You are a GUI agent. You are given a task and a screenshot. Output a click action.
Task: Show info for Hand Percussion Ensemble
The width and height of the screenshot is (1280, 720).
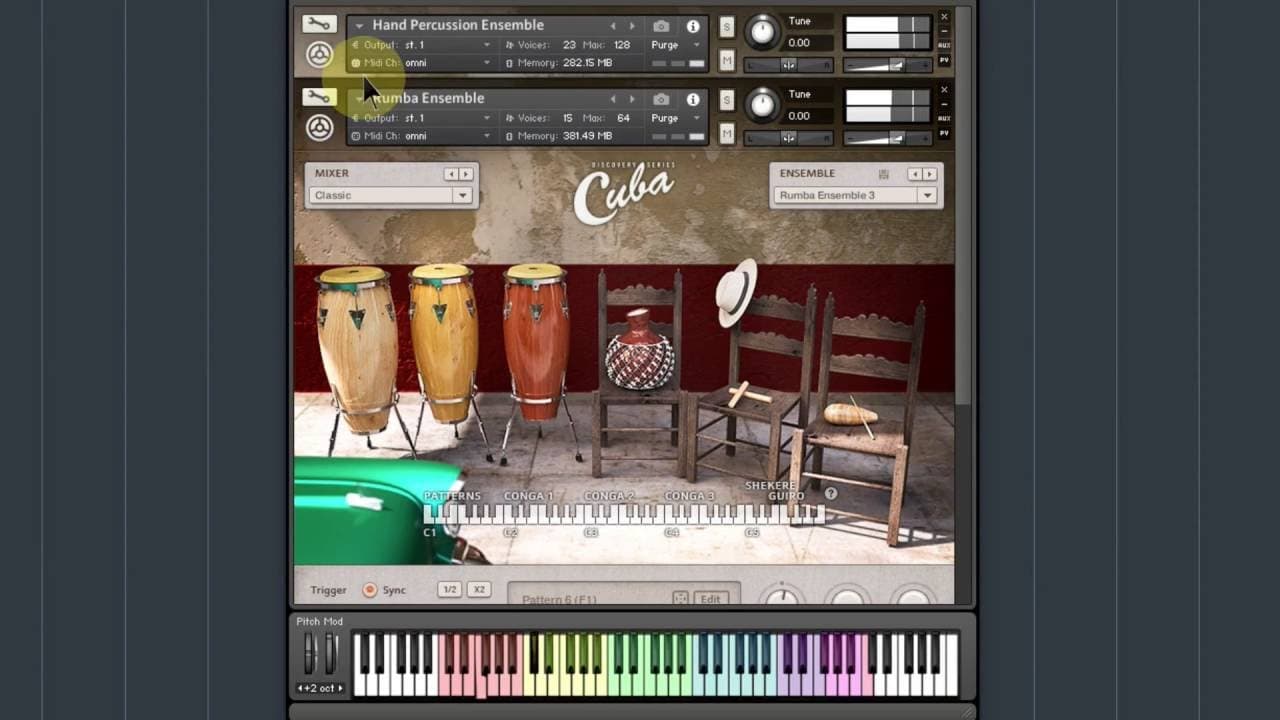(x=693, y=26)
